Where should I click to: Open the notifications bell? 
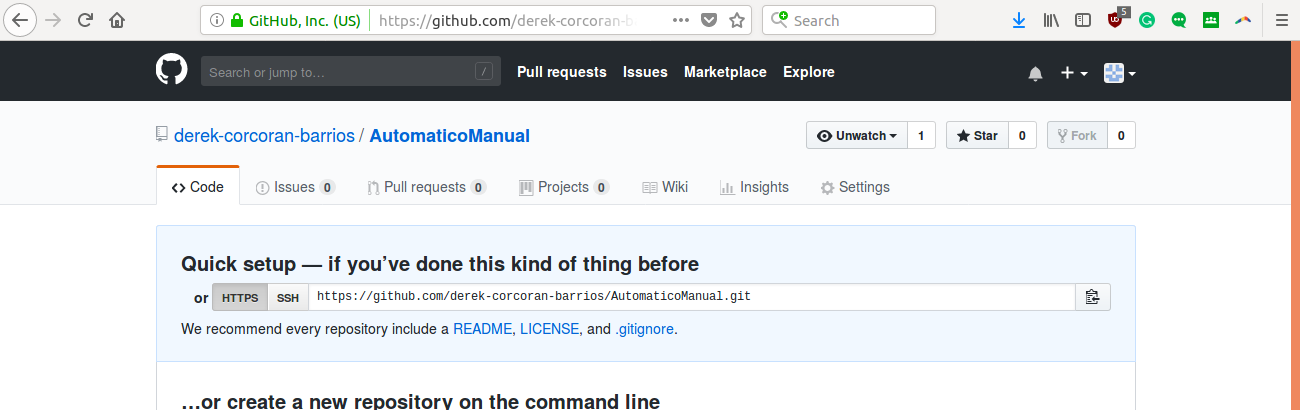point(1035,73)
